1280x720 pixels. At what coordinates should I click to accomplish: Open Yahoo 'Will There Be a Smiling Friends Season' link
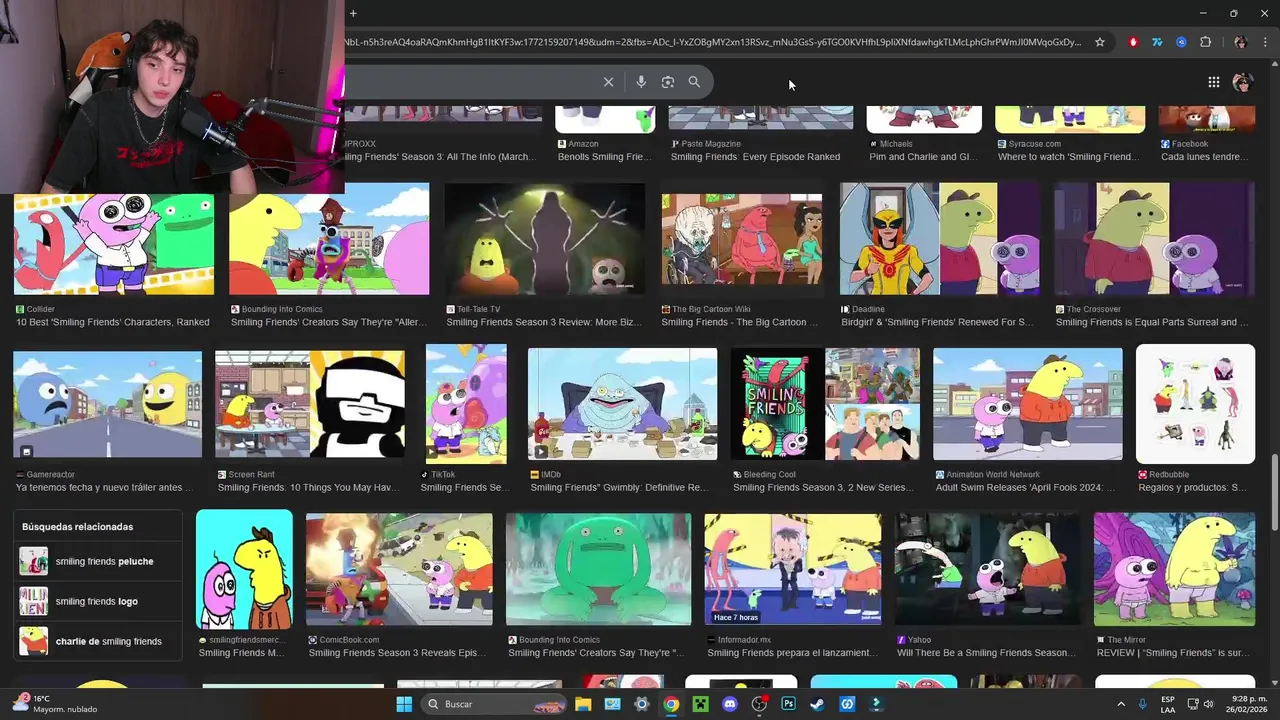[x=986, y=653]
